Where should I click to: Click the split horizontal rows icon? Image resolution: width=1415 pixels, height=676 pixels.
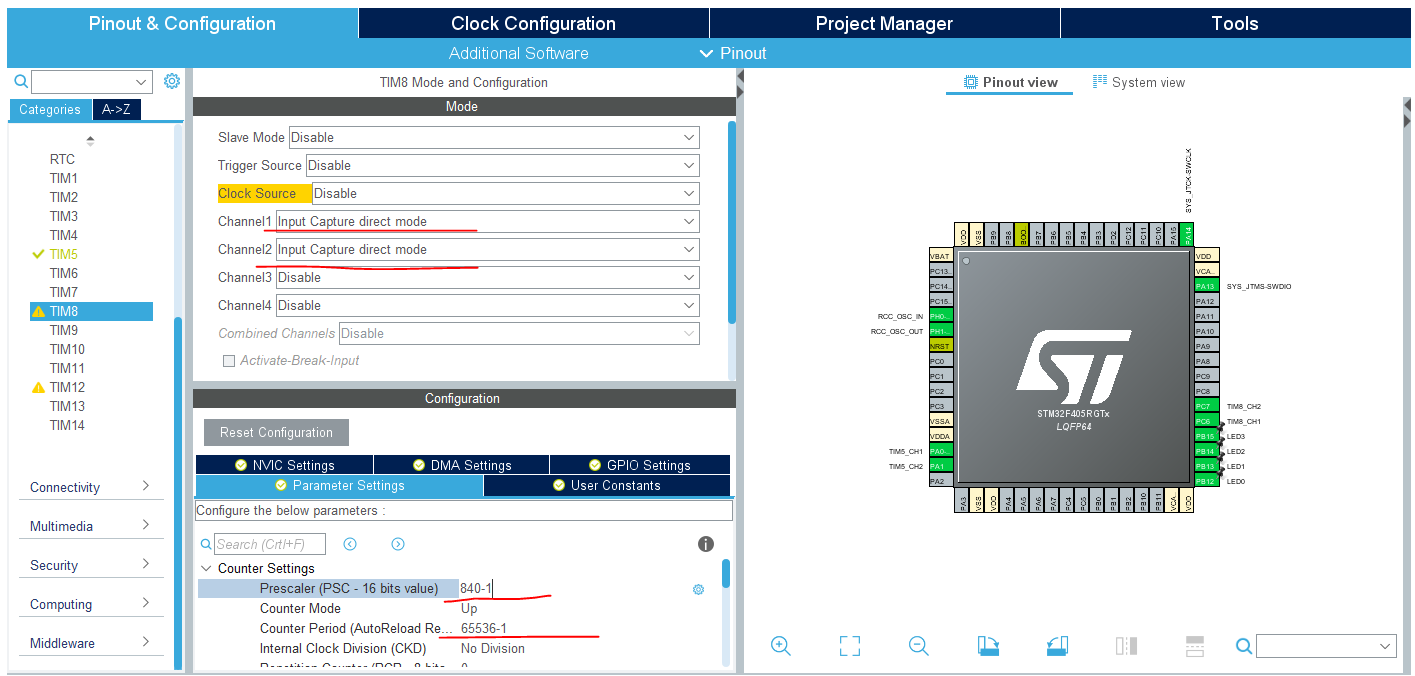(x=1195, y=645)
